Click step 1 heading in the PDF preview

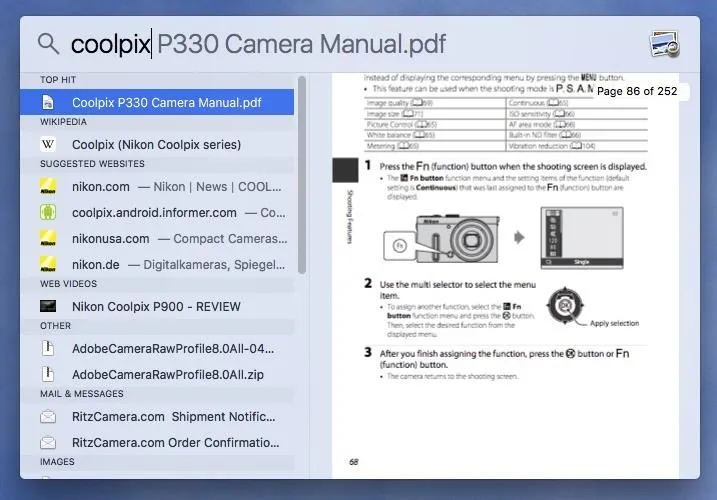[513, 167]
